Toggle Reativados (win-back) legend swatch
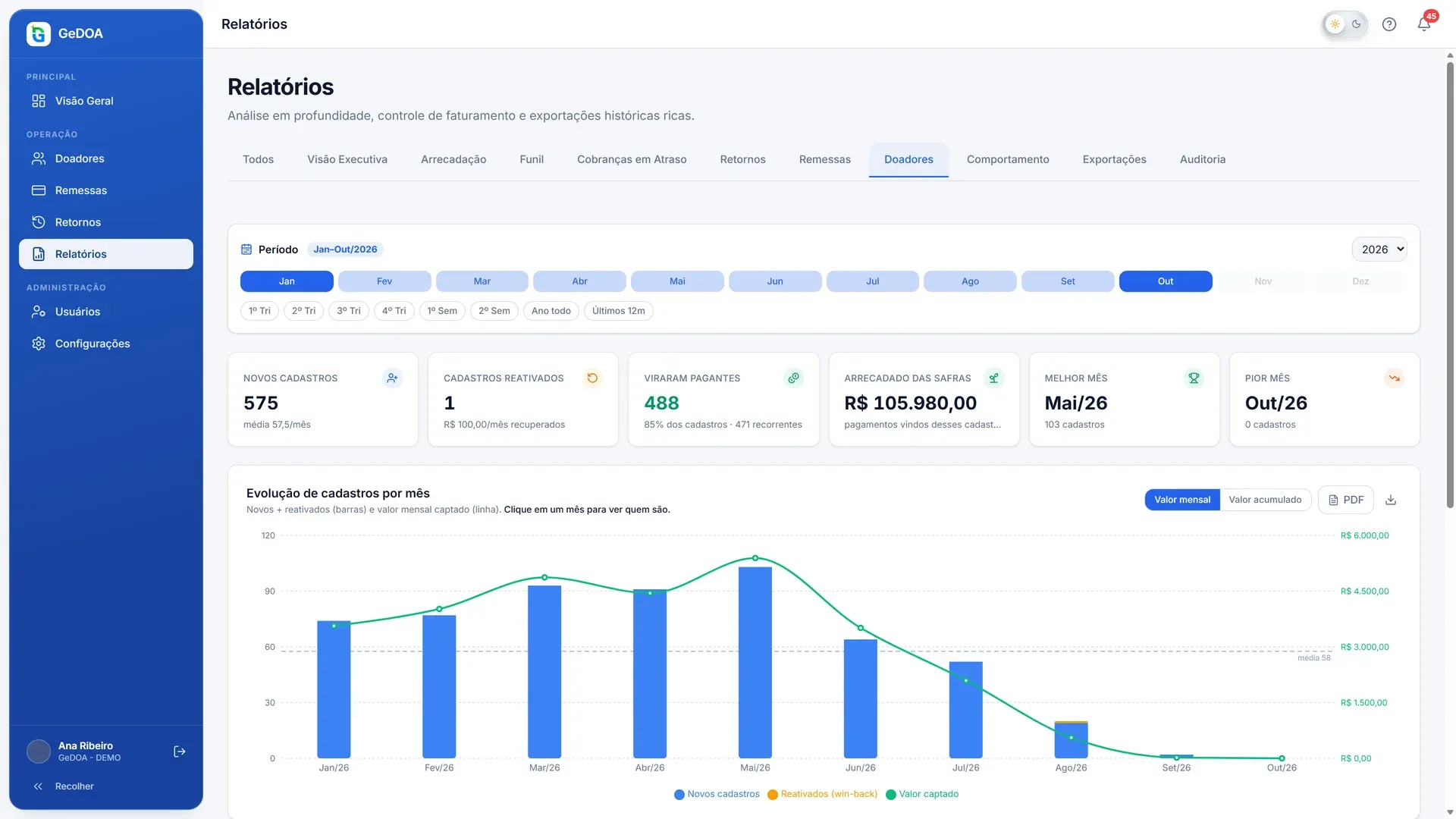Image resolution: width=1456 pixels, height=819 pixels. 773,795
